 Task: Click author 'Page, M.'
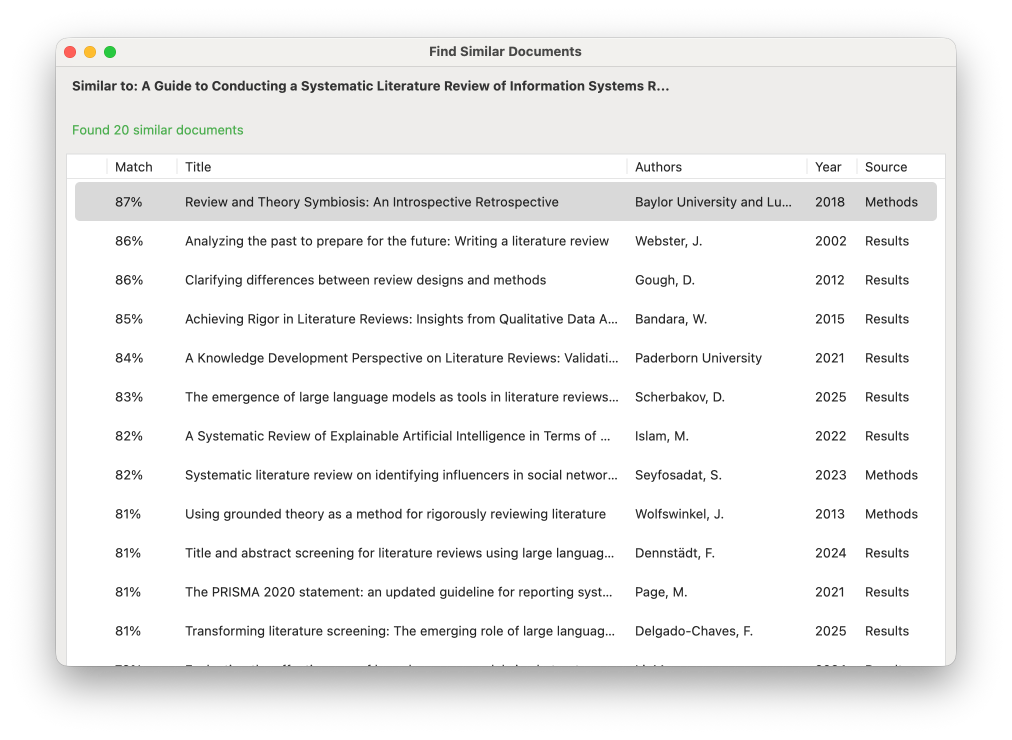coord(661,592)
